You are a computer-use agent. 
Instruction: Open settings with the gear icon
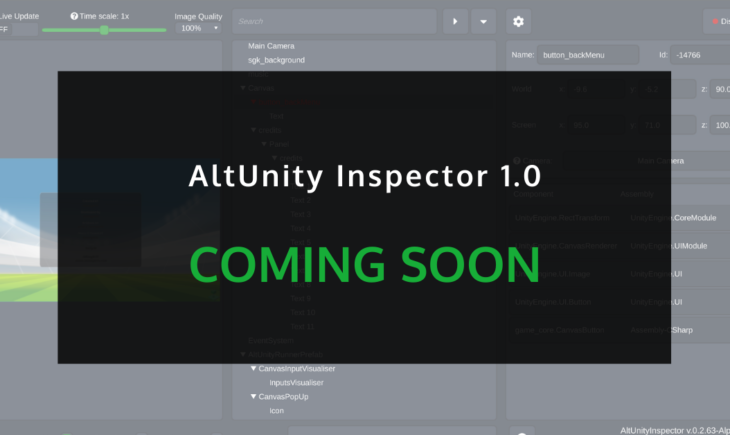[518, 21]
